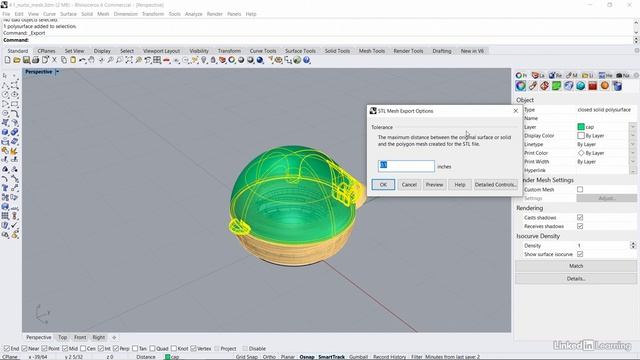Open the Display Color dropdown
The width and height of the screenshot is (640, 360).
pos(633,136)
